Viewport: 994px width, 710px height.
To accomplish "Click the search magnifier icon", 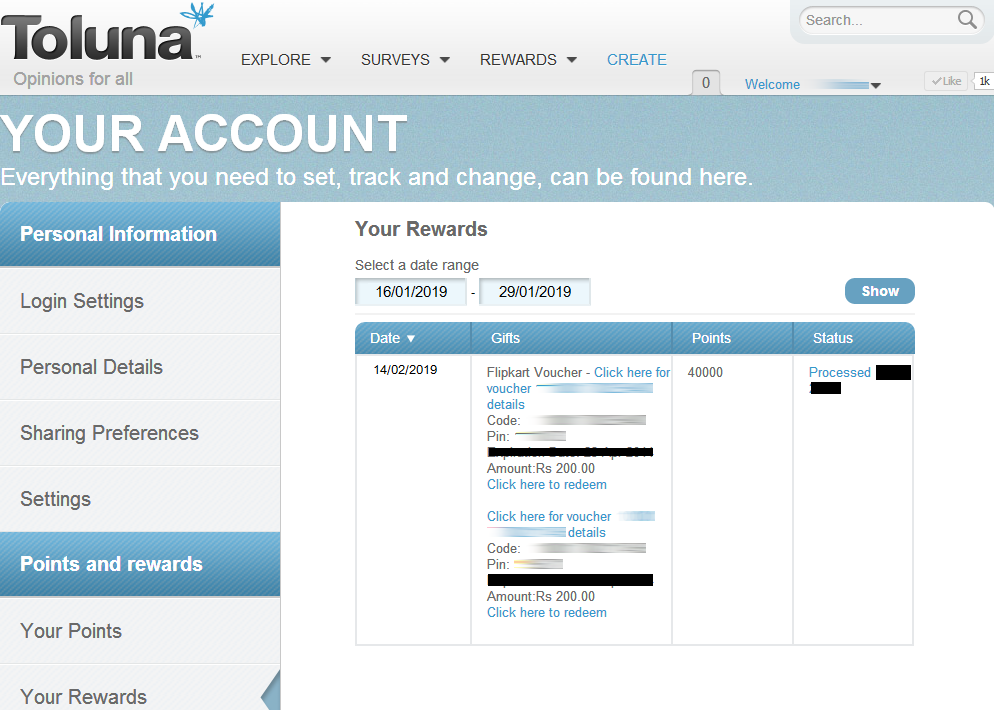I will (967, 20).
